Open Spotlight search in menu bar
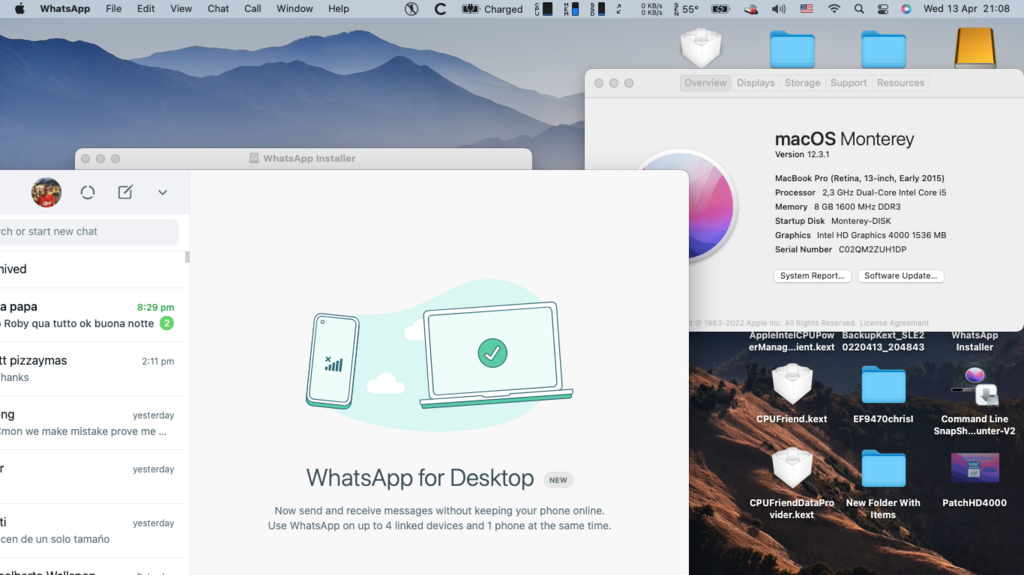This screenshot has height=575, width=1024. tap(859, 9)
